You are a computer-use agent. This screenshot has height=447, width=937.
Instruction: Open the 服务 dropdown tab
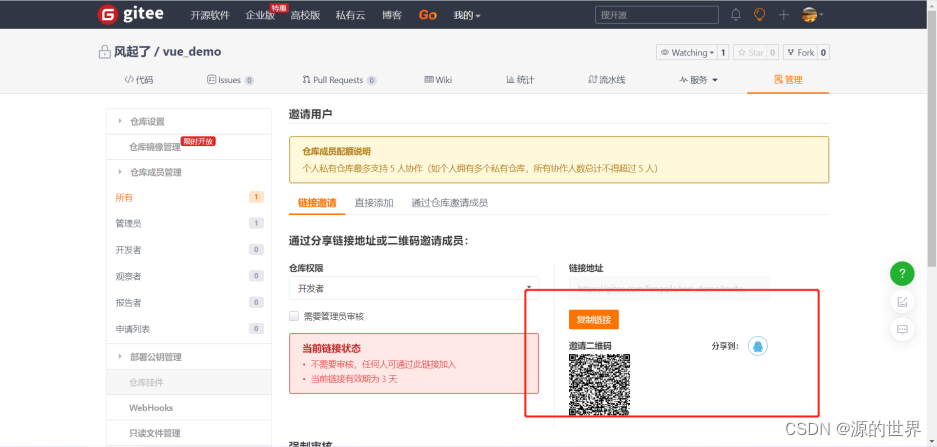[x=699, y=79]
